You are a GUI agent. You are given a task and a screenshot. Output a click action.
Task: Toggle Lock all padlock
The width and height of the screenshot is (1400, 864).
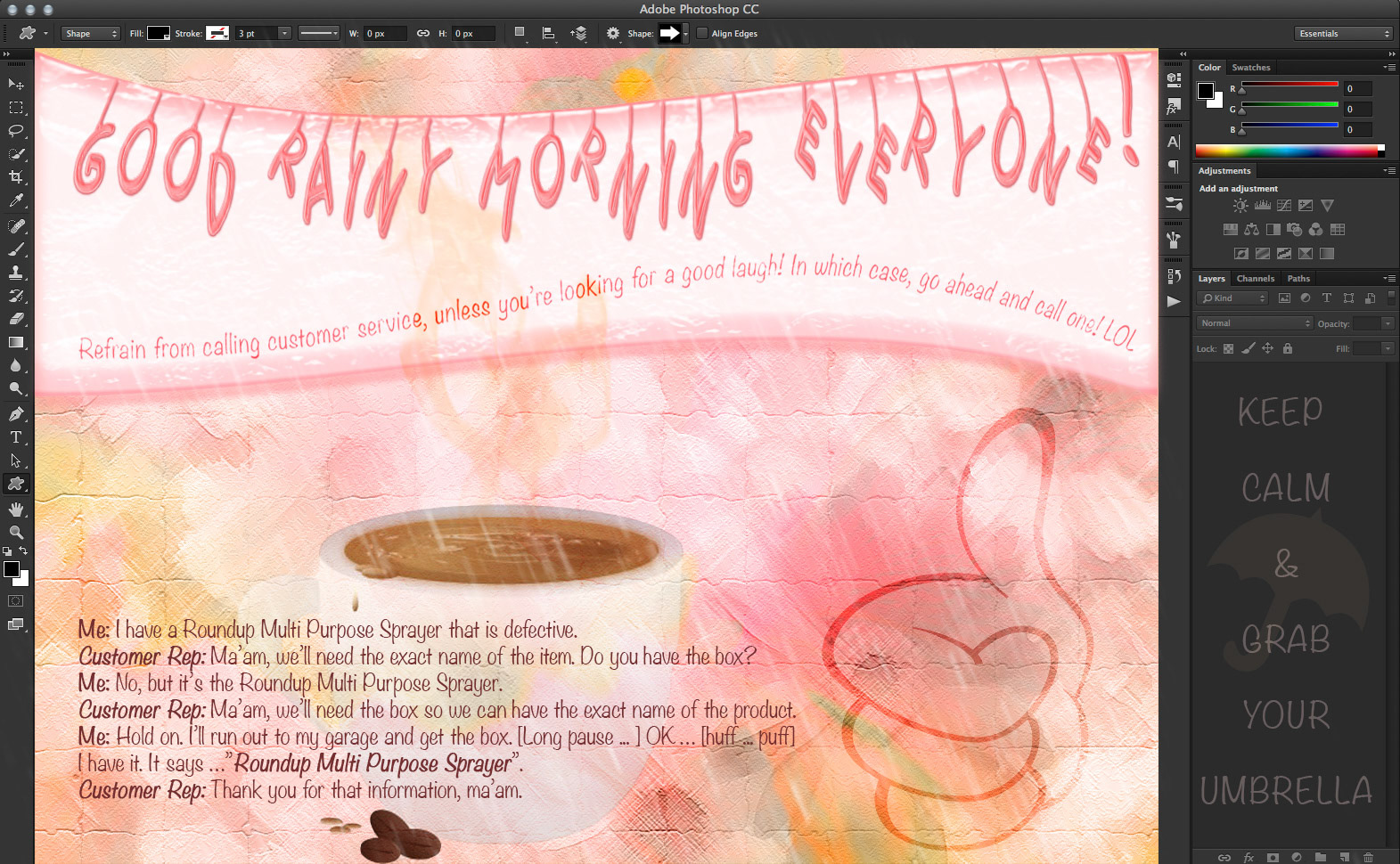[1287, 349]
